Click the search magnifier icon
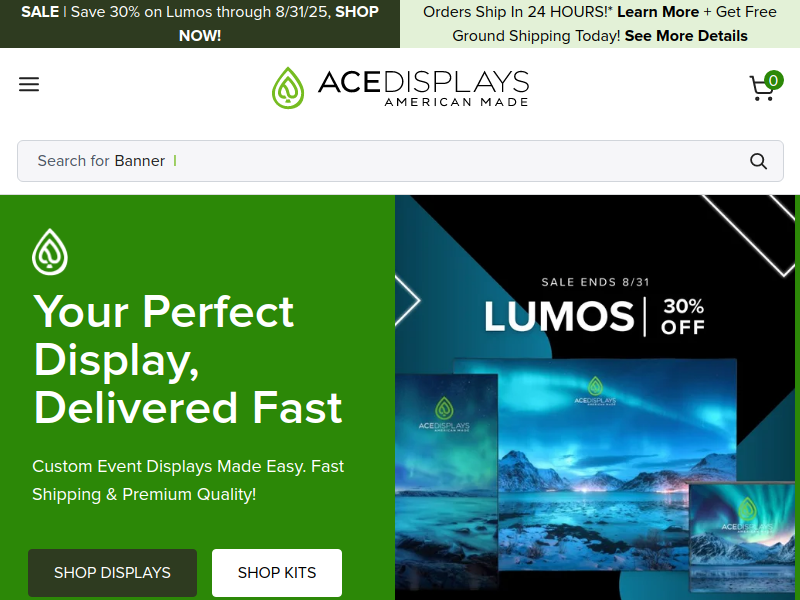Viewport: 800px width, 600px height. [758, 161]
